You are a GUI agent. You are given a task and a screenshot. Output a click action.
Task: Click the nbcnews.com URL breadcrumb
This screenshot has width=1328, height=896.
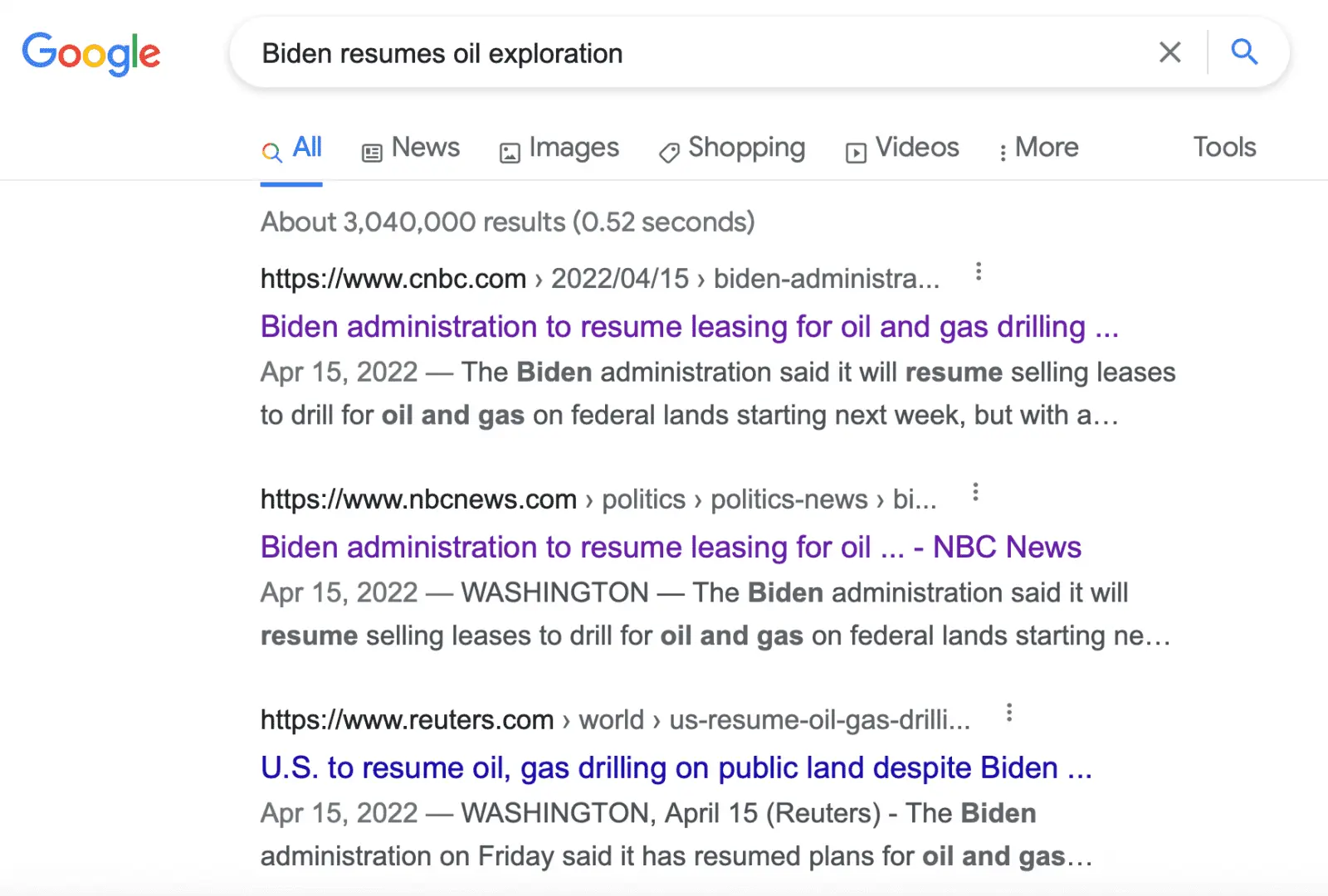click(418, 499)
